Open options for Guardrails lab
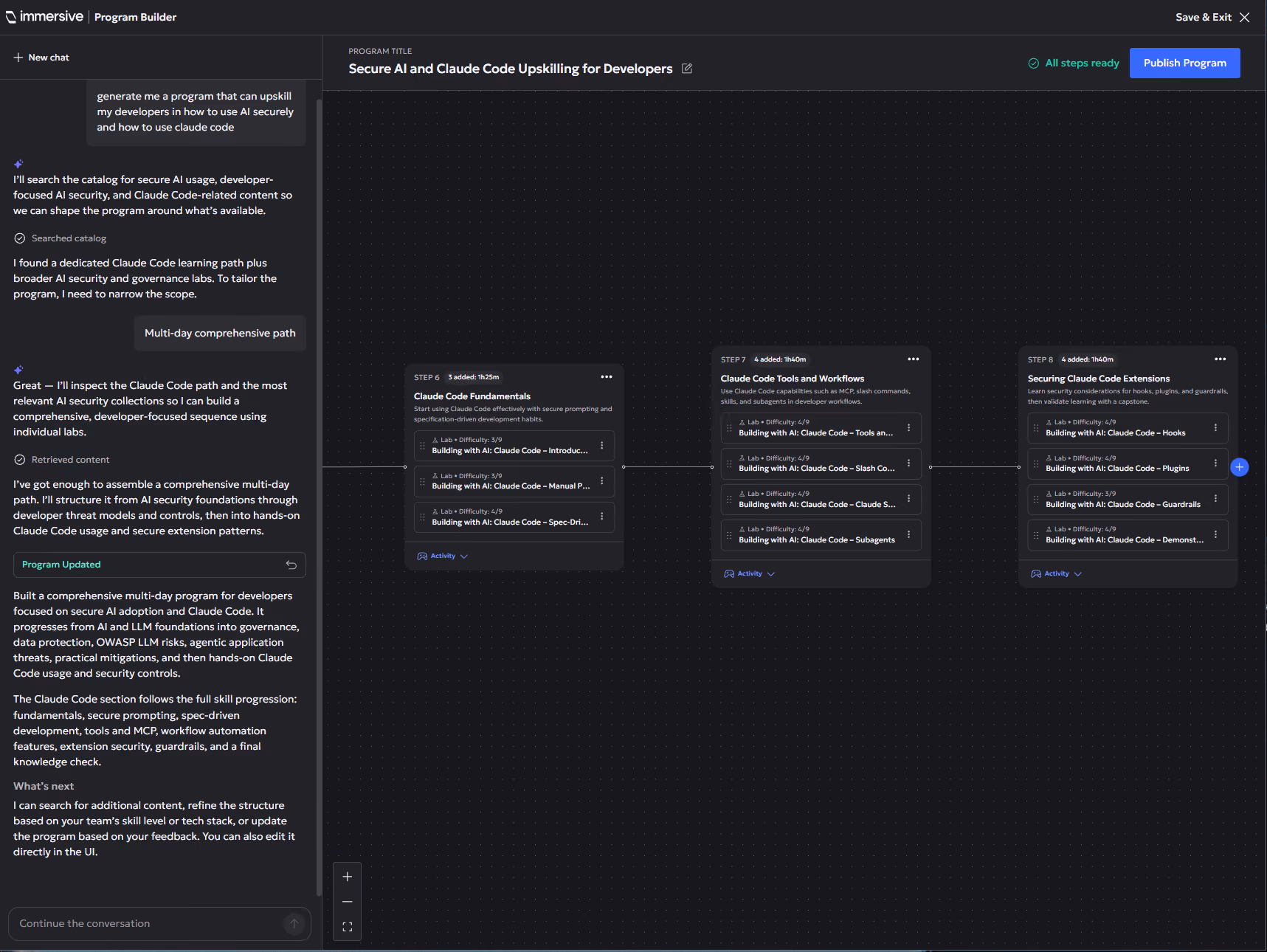 click(x=1216, y=499)
